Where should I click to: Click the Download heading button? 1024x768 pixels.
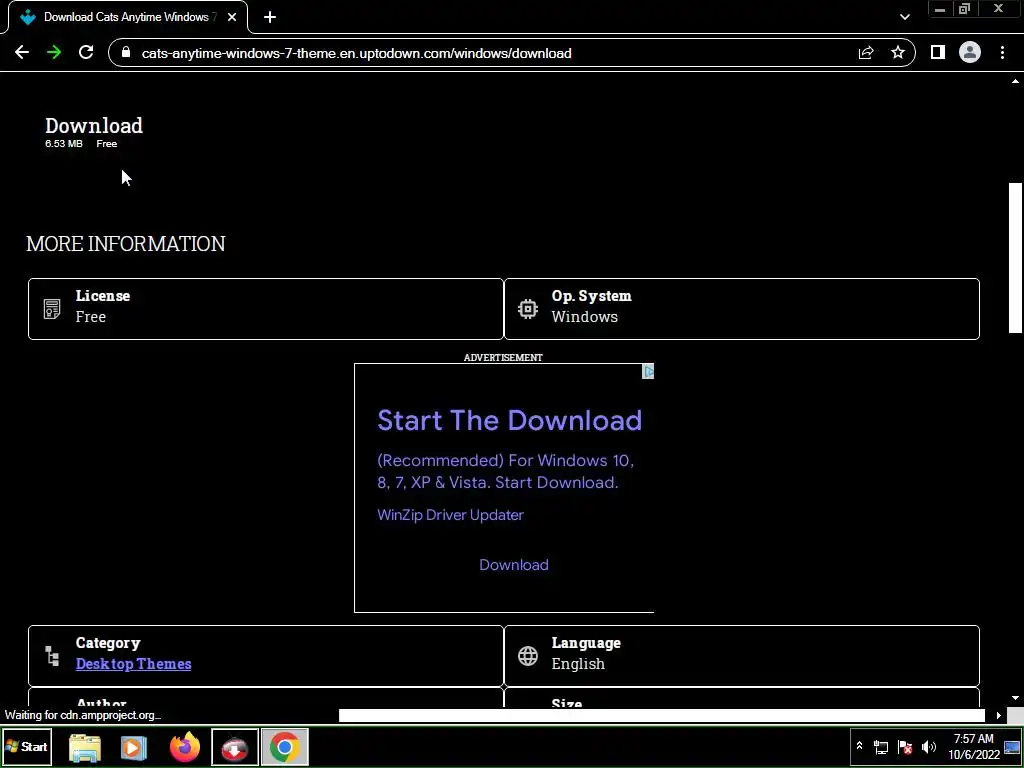(x=94, y=125)
